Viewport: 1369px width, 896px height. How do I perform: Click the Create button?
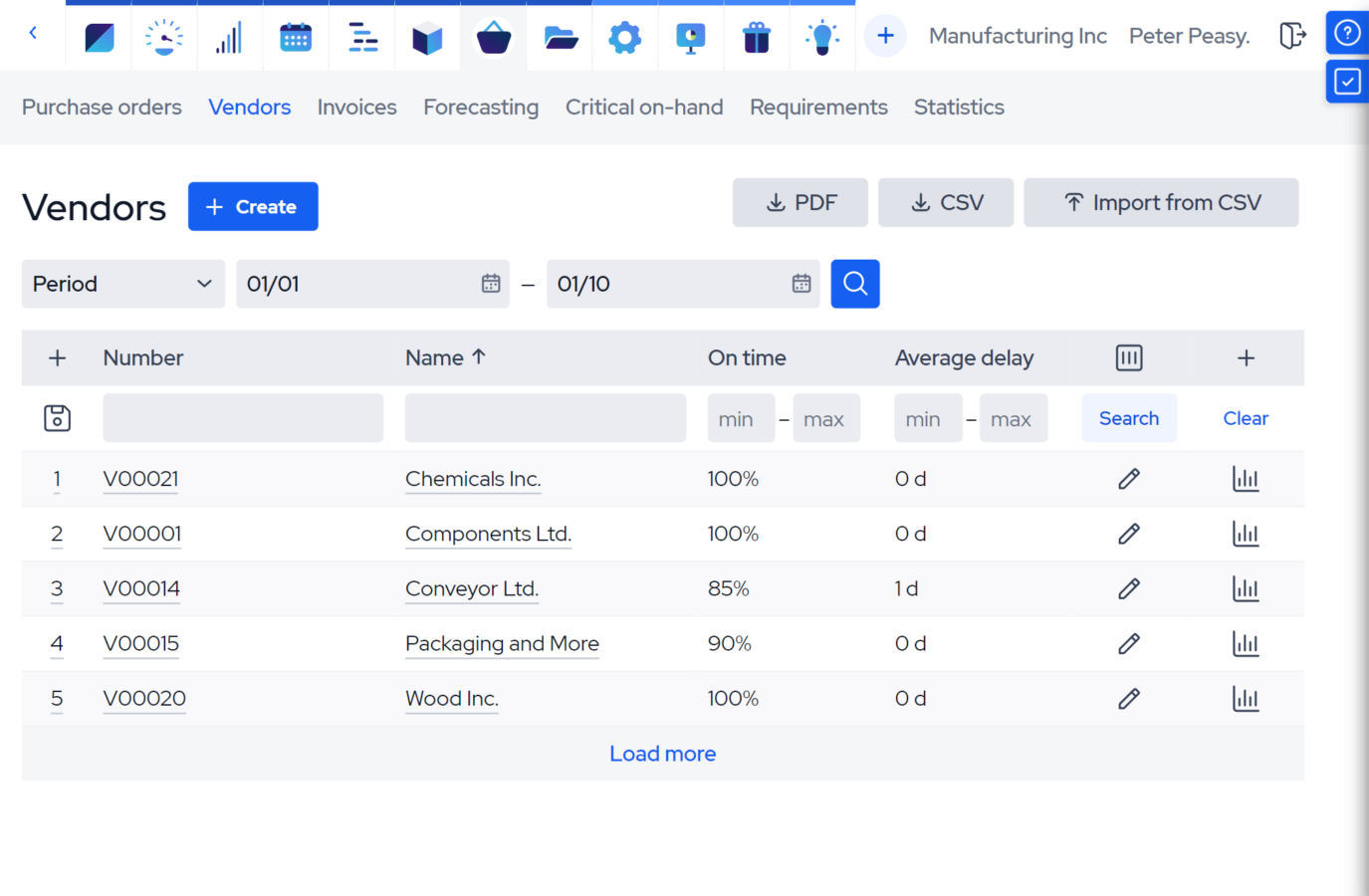pos(253,206)
